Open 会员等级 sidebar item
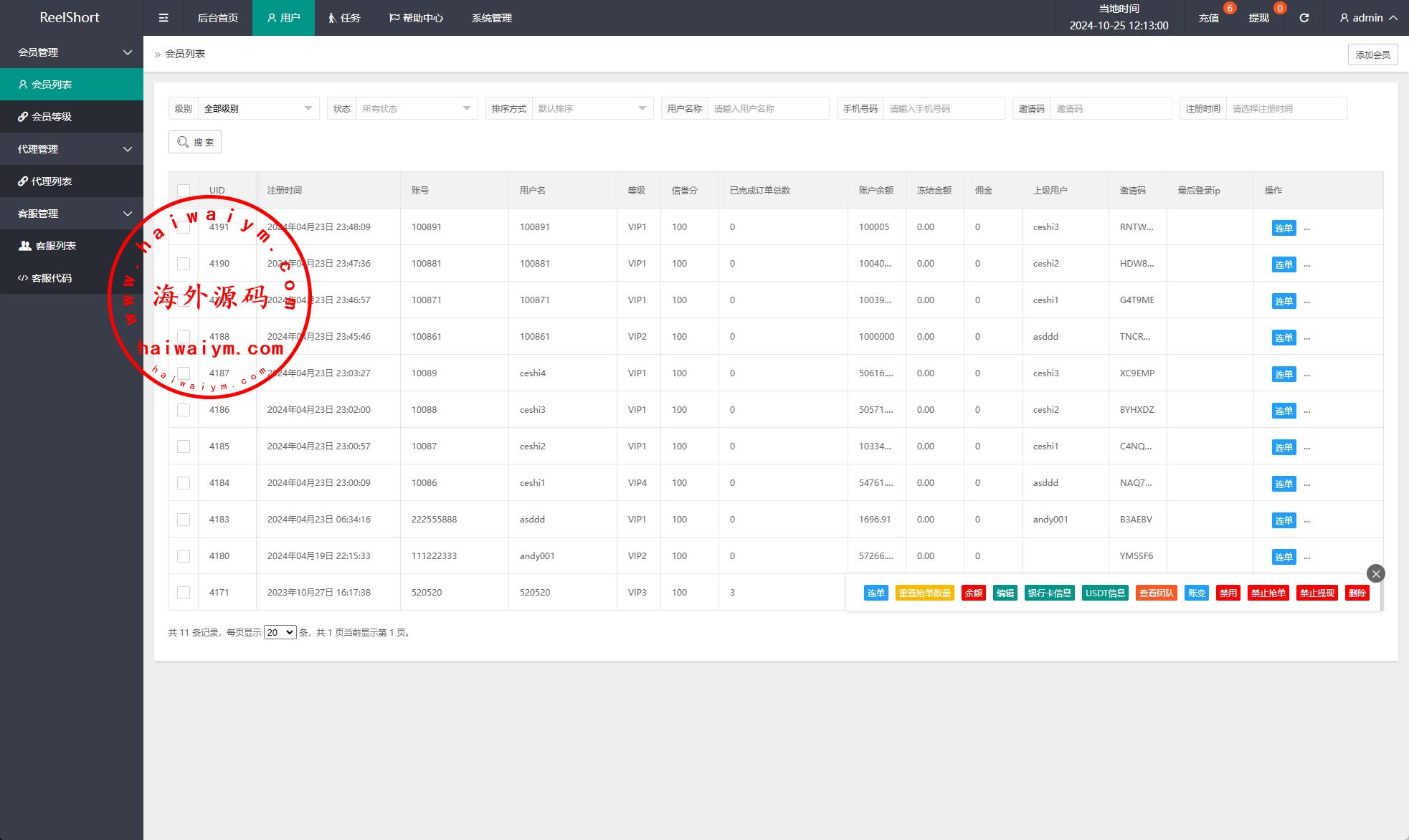This screenshot has width=1409, height=840. 52,117
